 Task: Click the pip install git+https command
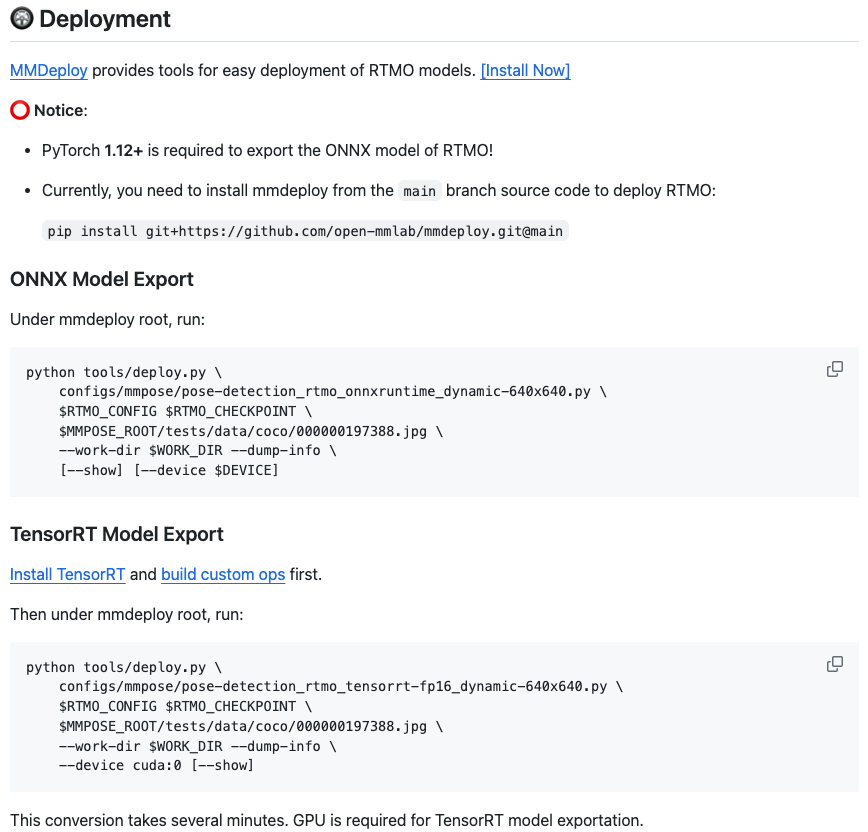[x=305, y=231]
